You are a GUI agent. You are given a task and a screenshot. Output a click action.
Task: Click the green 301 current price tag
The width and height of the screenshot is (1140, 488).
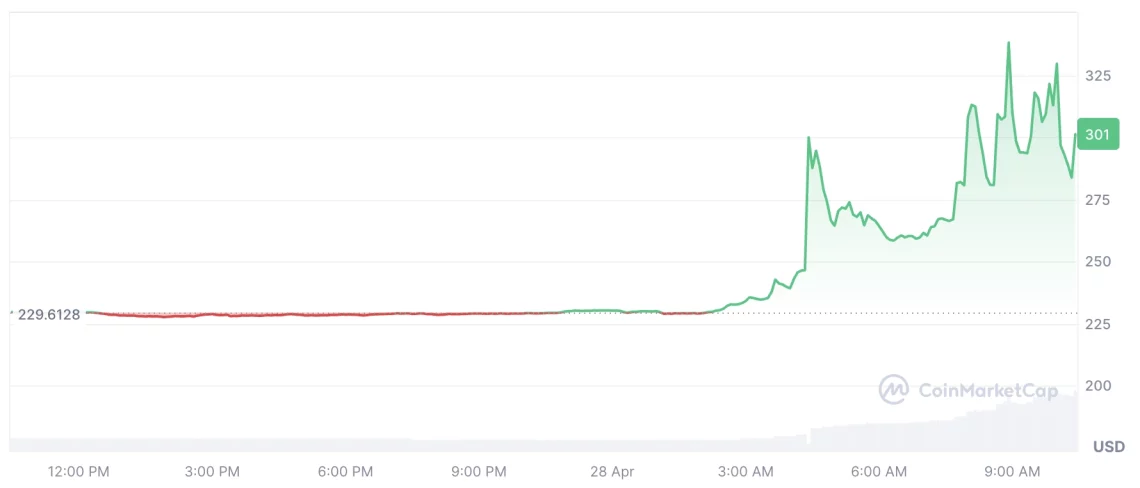[x=1098, y=134]
